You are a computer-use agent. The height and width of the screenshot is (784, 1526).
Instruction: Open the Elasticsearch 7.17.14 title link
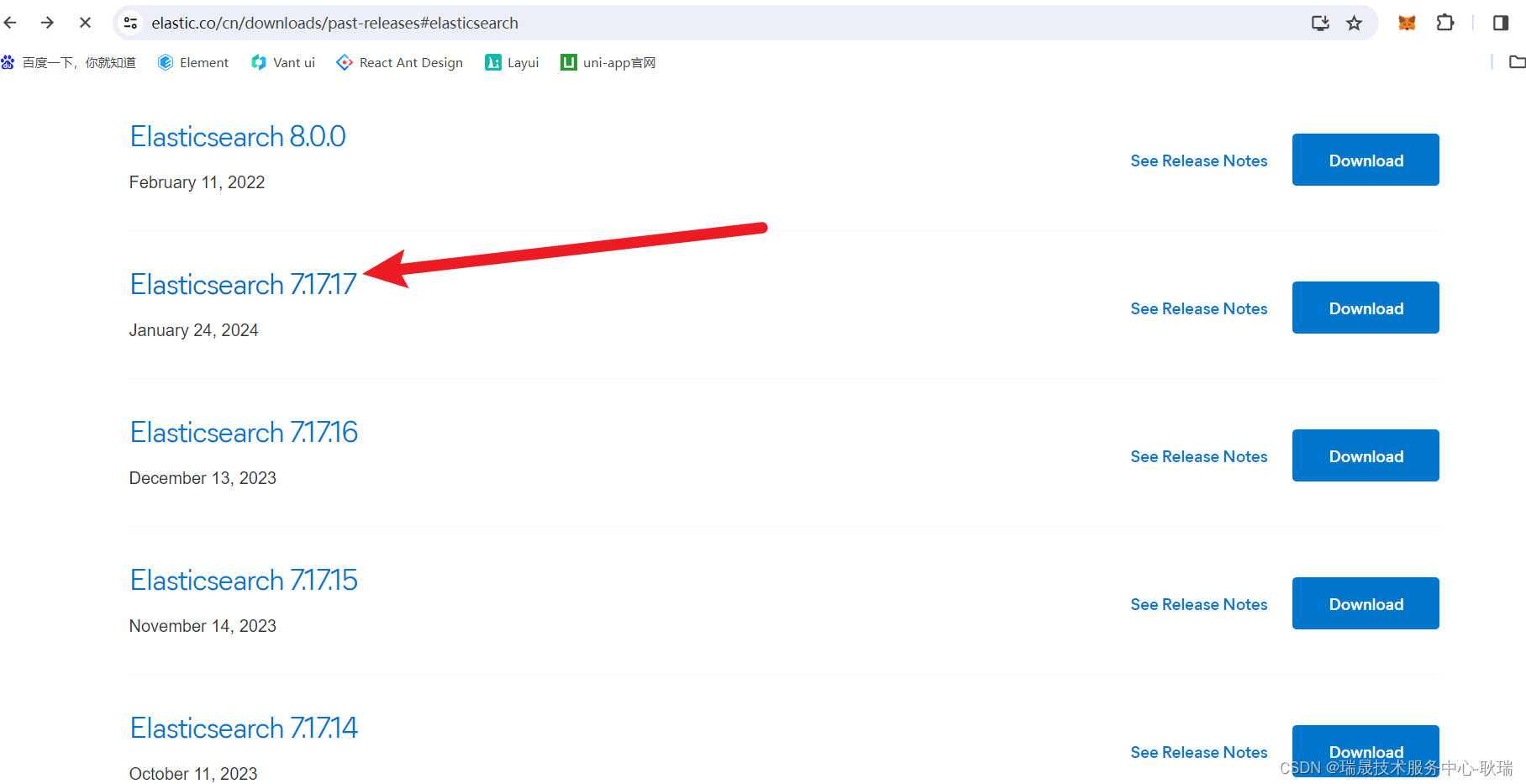[244, 728]
